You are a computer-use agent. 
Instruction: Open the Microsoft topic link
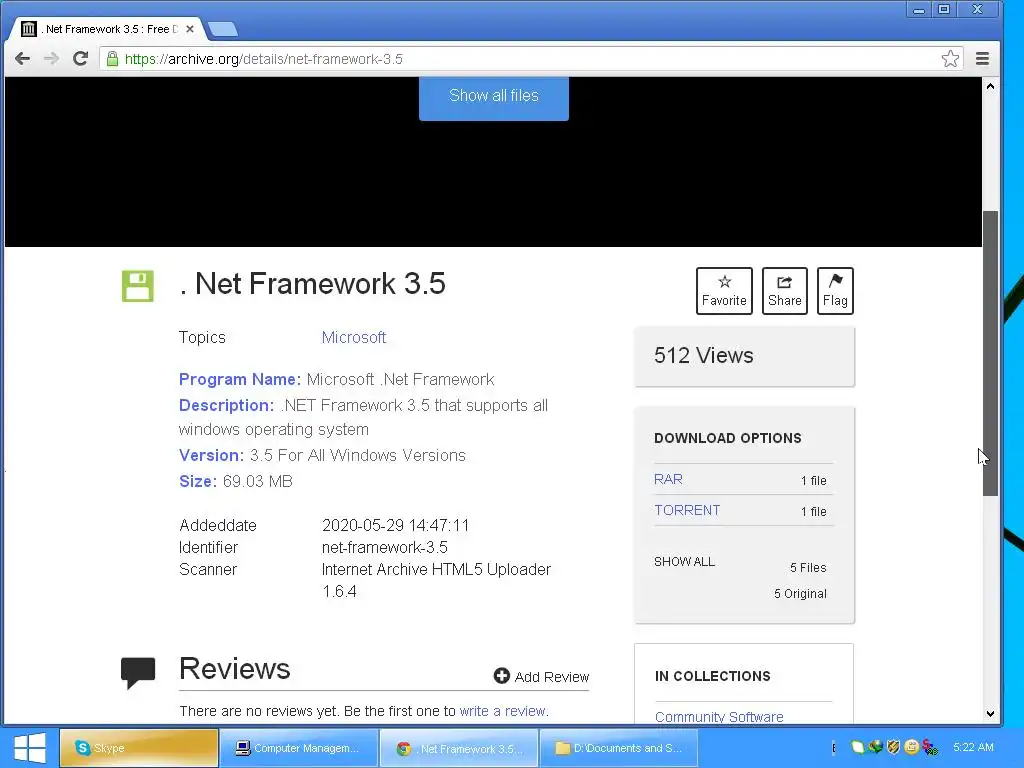(x=353, y=338)
